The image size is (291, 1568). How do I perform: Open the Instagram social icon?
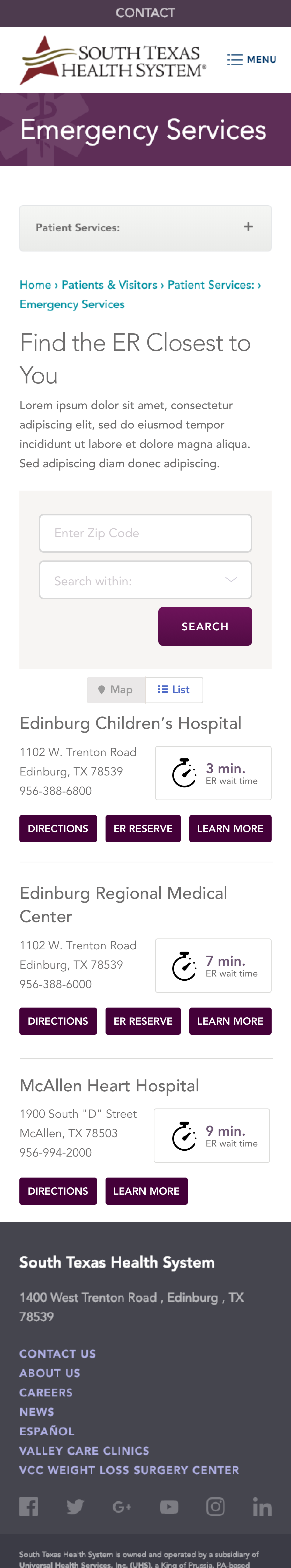(x=215, y=1506)
